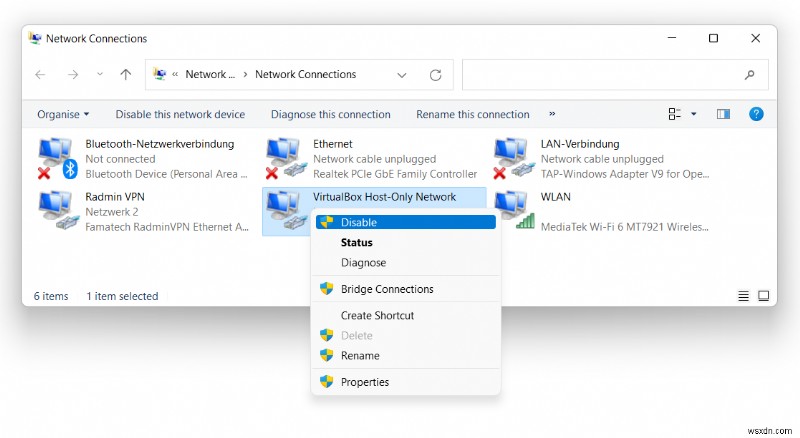Change view layout icon
The height and width of the screenshot is (438, 800).
[x=674, y=114]
